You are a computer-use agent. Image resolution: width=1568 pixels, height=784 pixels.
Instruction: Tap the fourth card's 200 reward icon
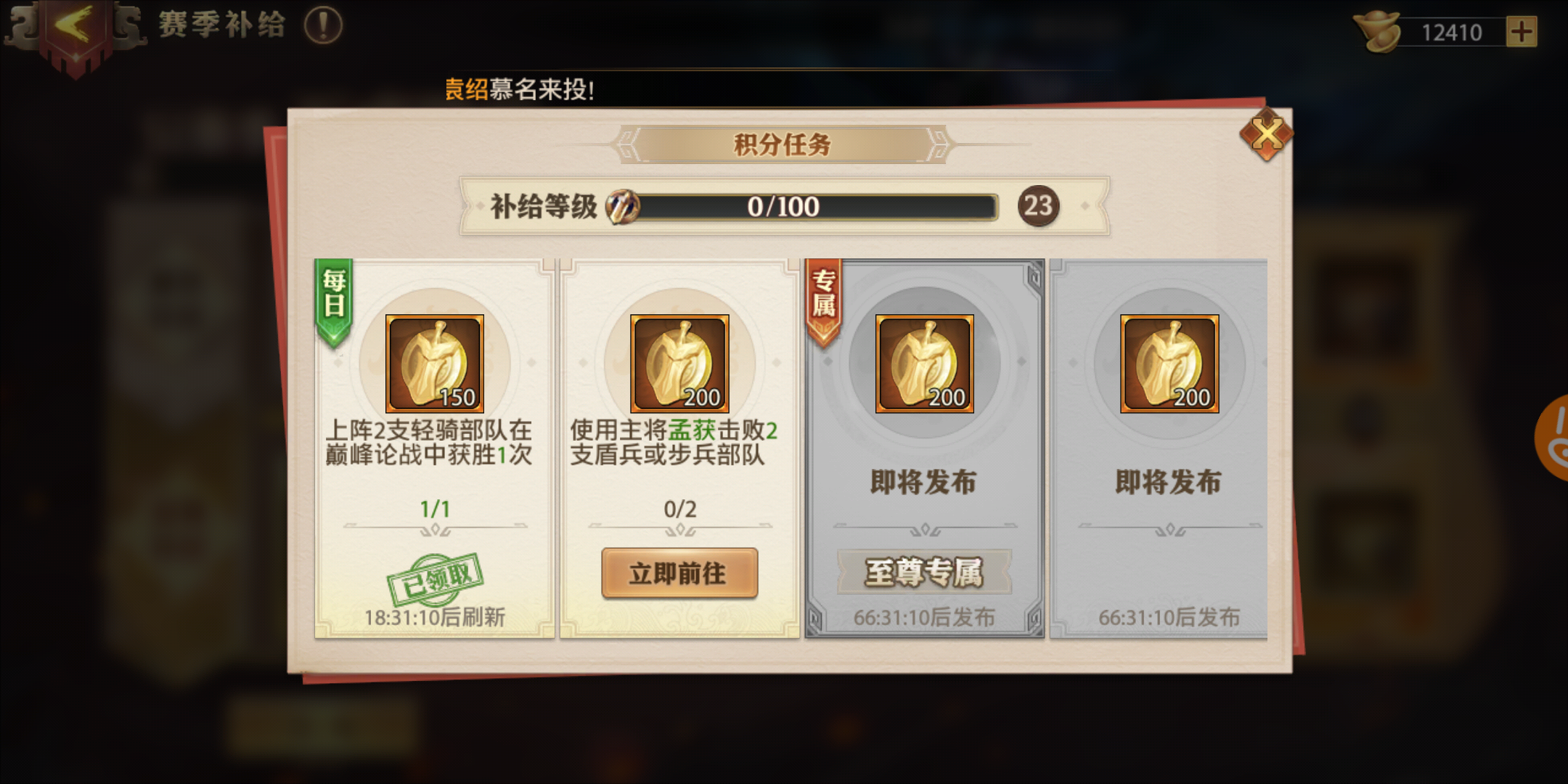[1169, 364]
